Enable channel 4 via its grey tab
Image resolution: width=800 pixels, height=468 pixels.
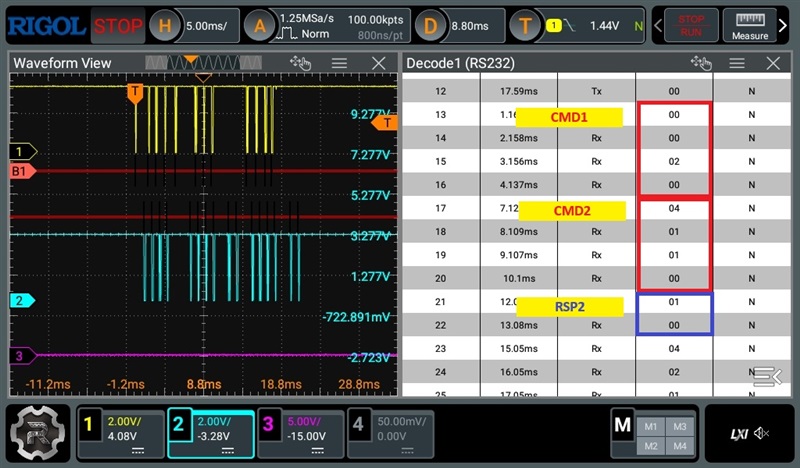click(358, 424)
